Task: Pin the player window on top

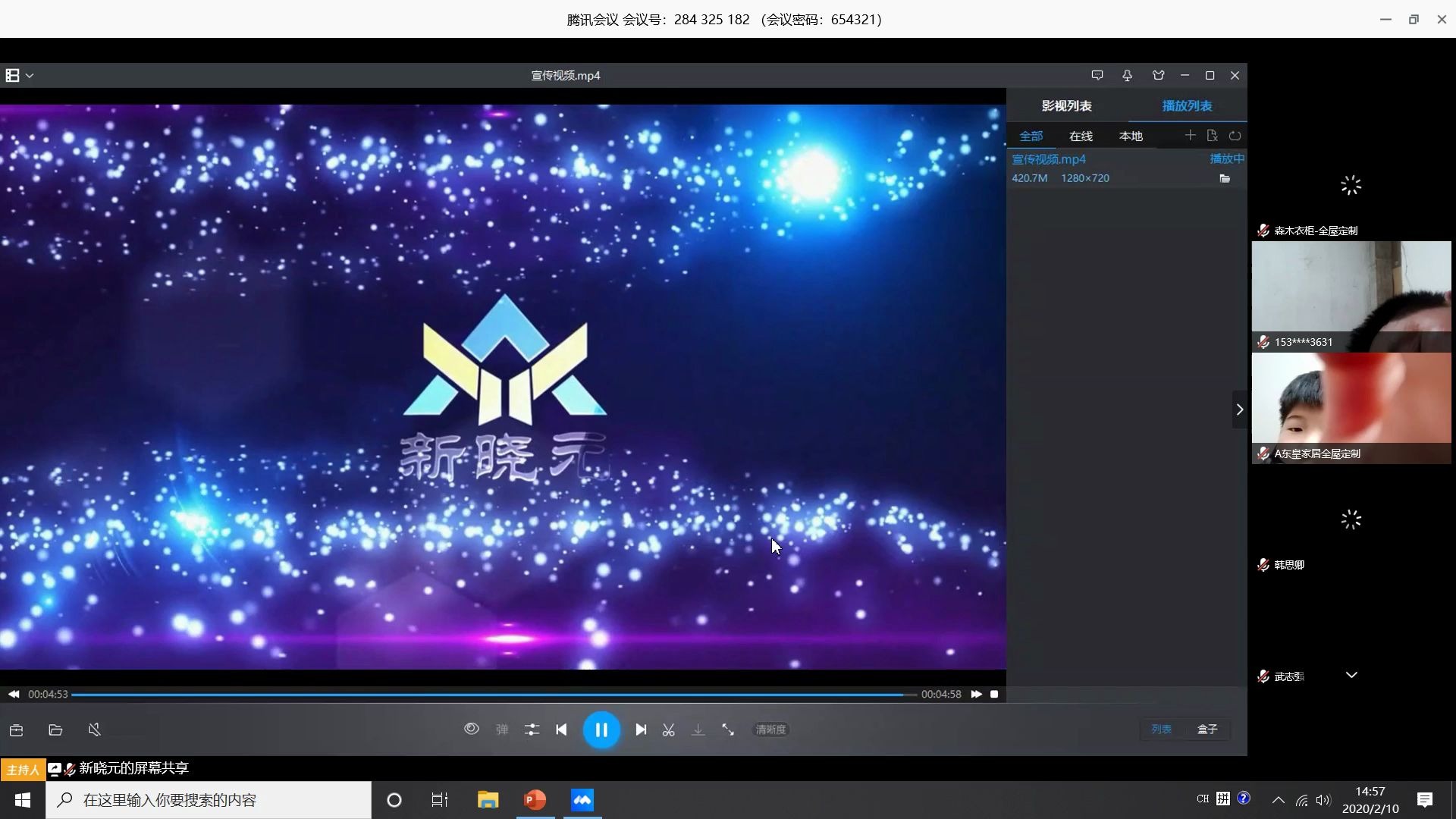Action: pos(1127,75)
